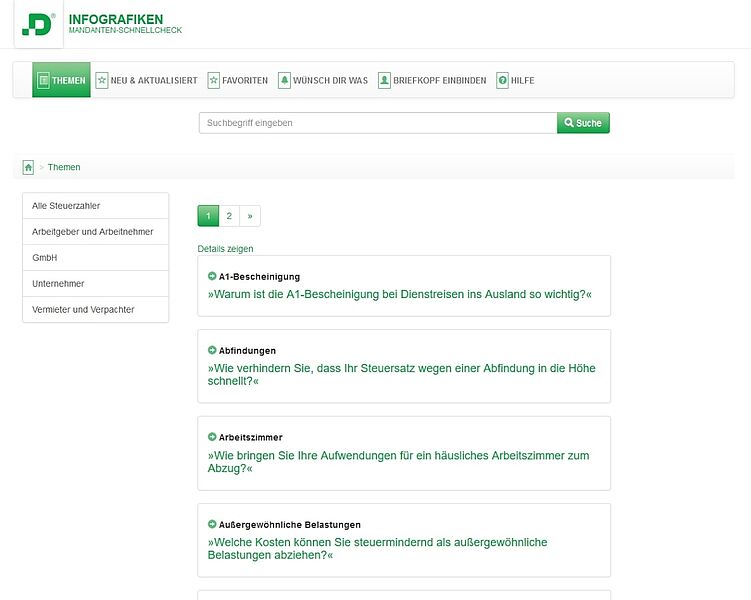Viewport: 751px width, 600px height.
Task: Open the Themen tab in navigation
Action: 61,80
